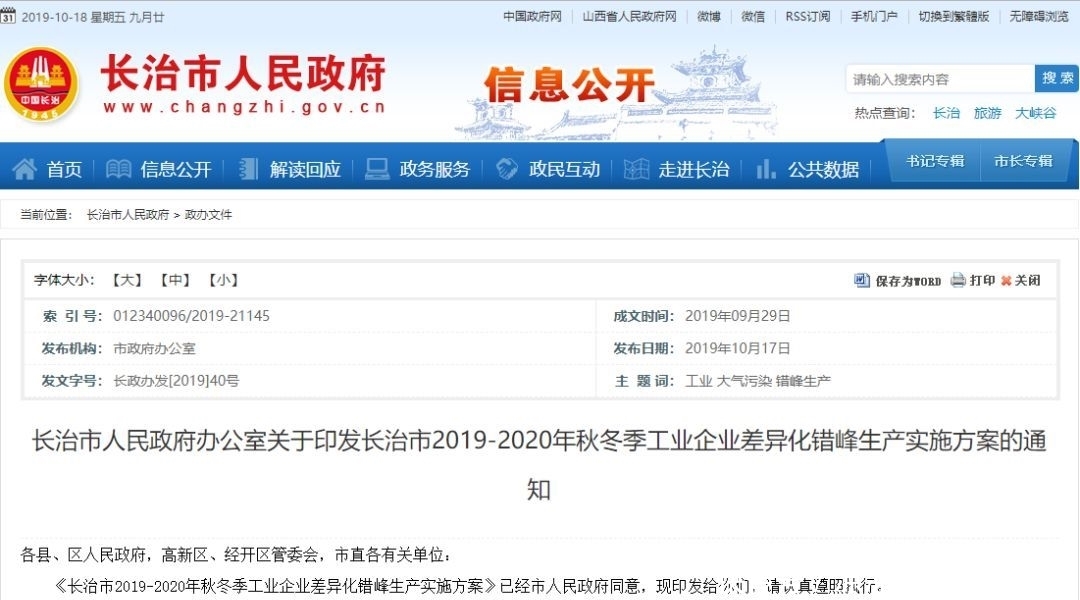Click the monitor icon next to 政务服务

tap(376, 169)
